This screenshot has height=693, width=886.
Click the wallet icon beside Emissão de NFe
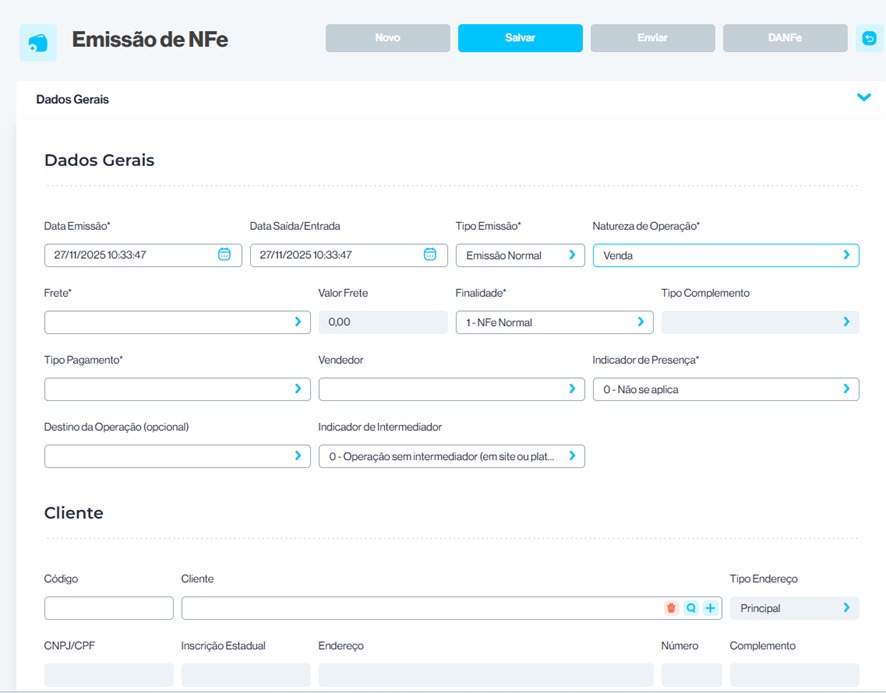[38, 42]
